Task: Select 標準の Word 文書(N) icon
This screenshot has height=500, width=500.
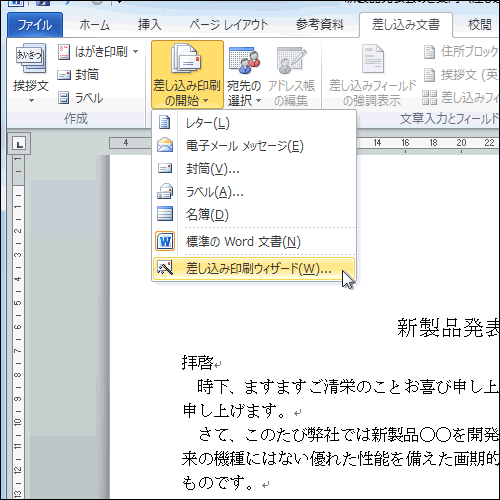Action: pyautogui.click(x=165, y=241)
